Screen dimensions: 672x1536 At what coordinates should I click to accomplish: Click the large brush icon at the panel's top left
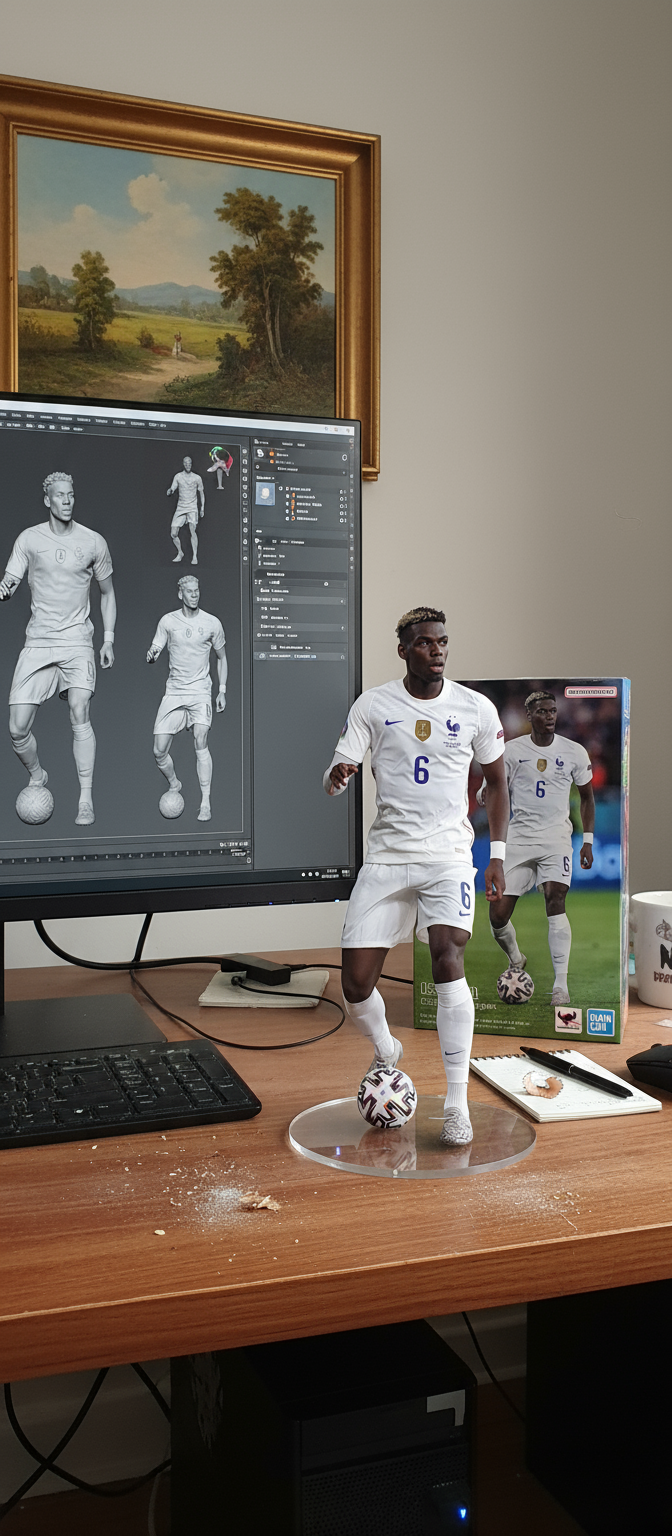(x=261, y=453)
